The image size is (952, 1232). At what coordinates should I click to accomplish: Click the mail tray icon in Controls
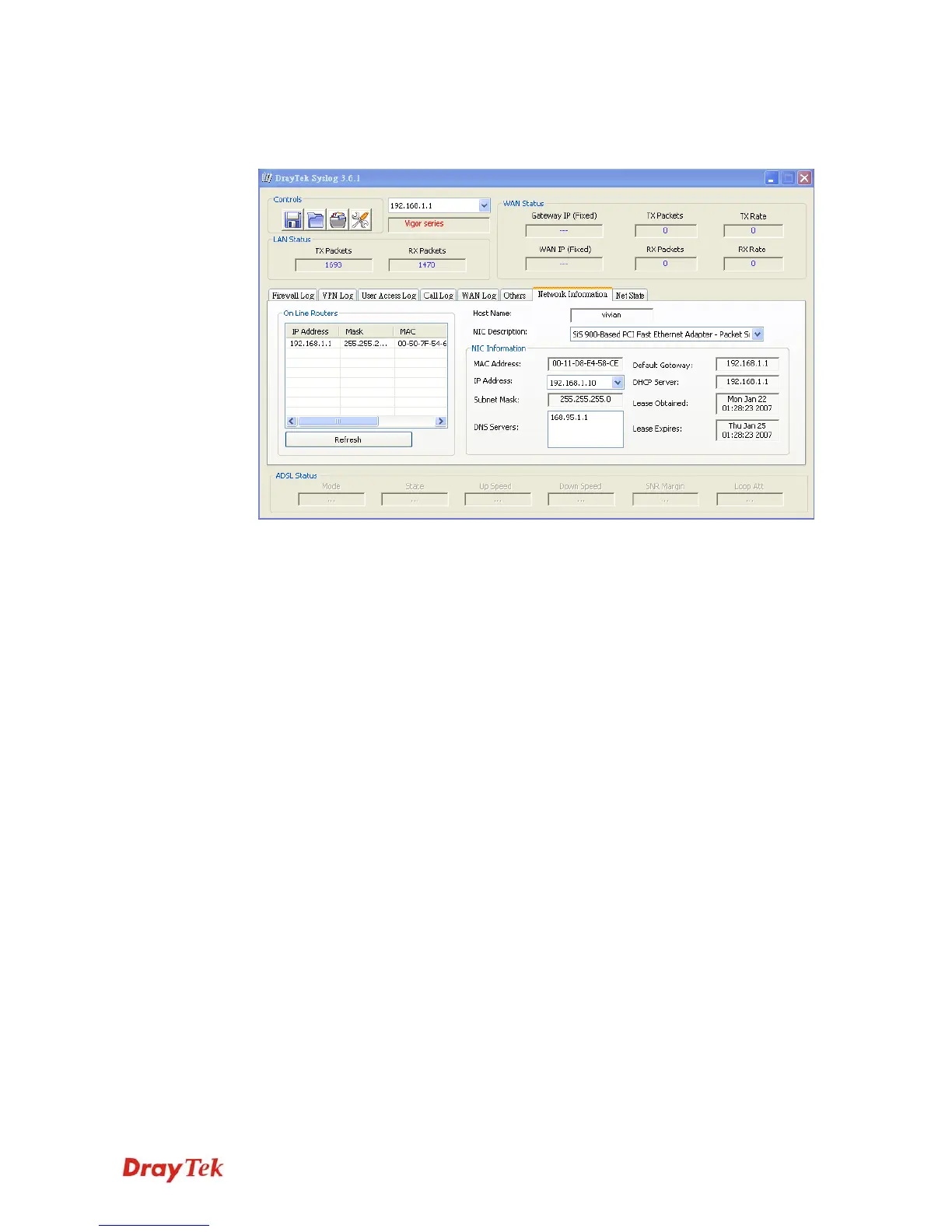coord(338,220)
